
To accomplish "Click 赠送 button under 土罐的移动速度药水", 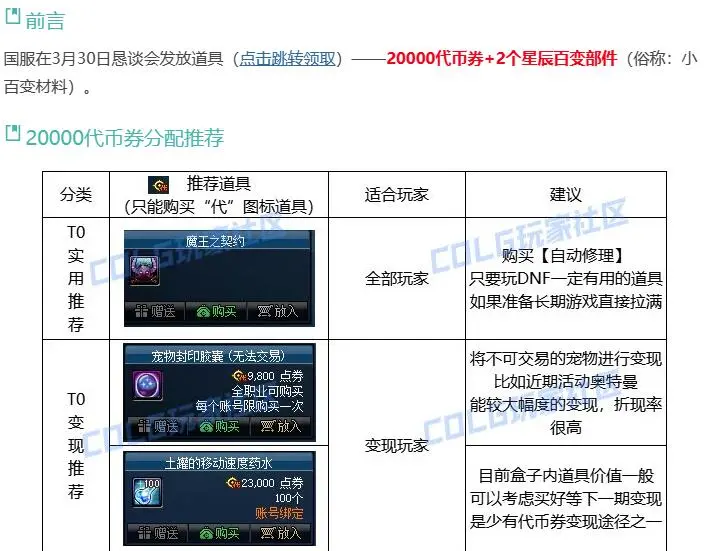I will click(158, 533).
